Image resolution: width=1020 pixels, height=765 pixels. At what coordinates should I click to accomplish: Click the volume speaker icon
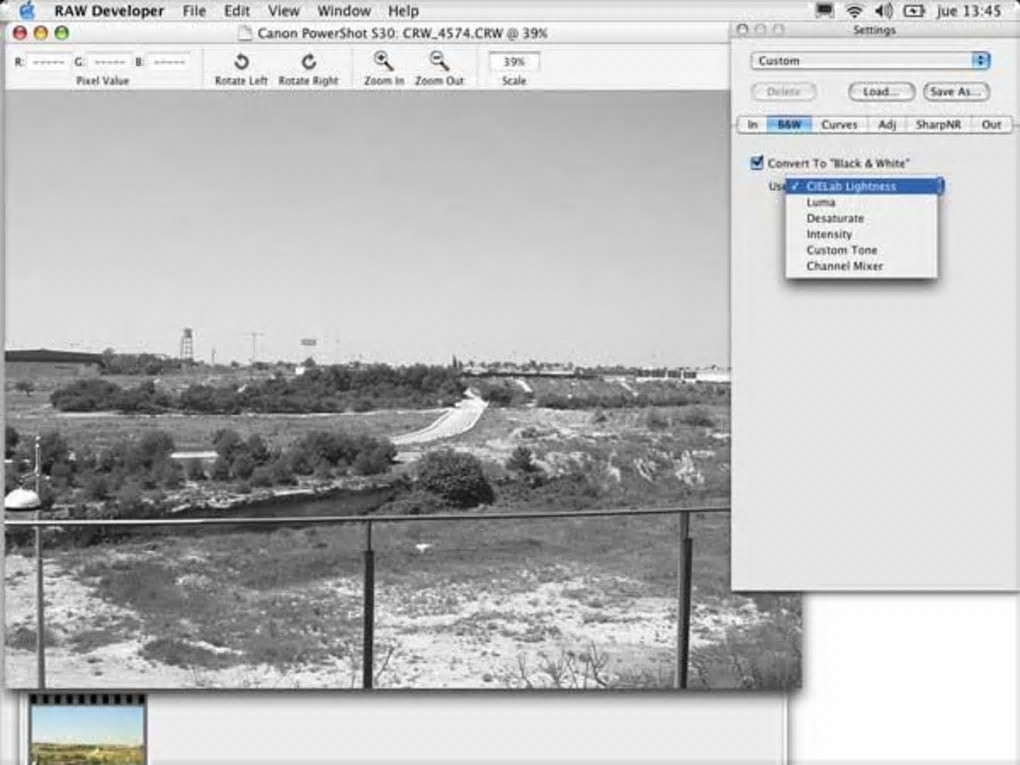click(883, 10)
